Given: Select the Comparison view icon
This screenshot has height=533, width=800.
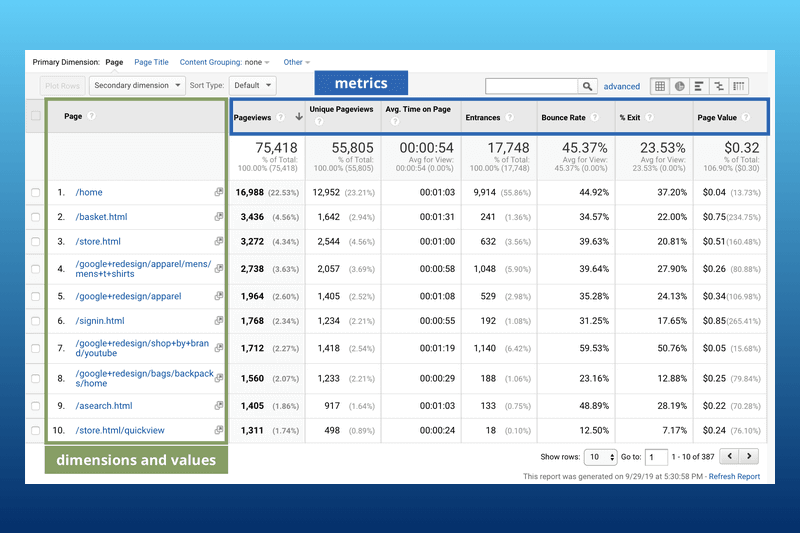Looking at the screenshot, I should coord(719,87).
